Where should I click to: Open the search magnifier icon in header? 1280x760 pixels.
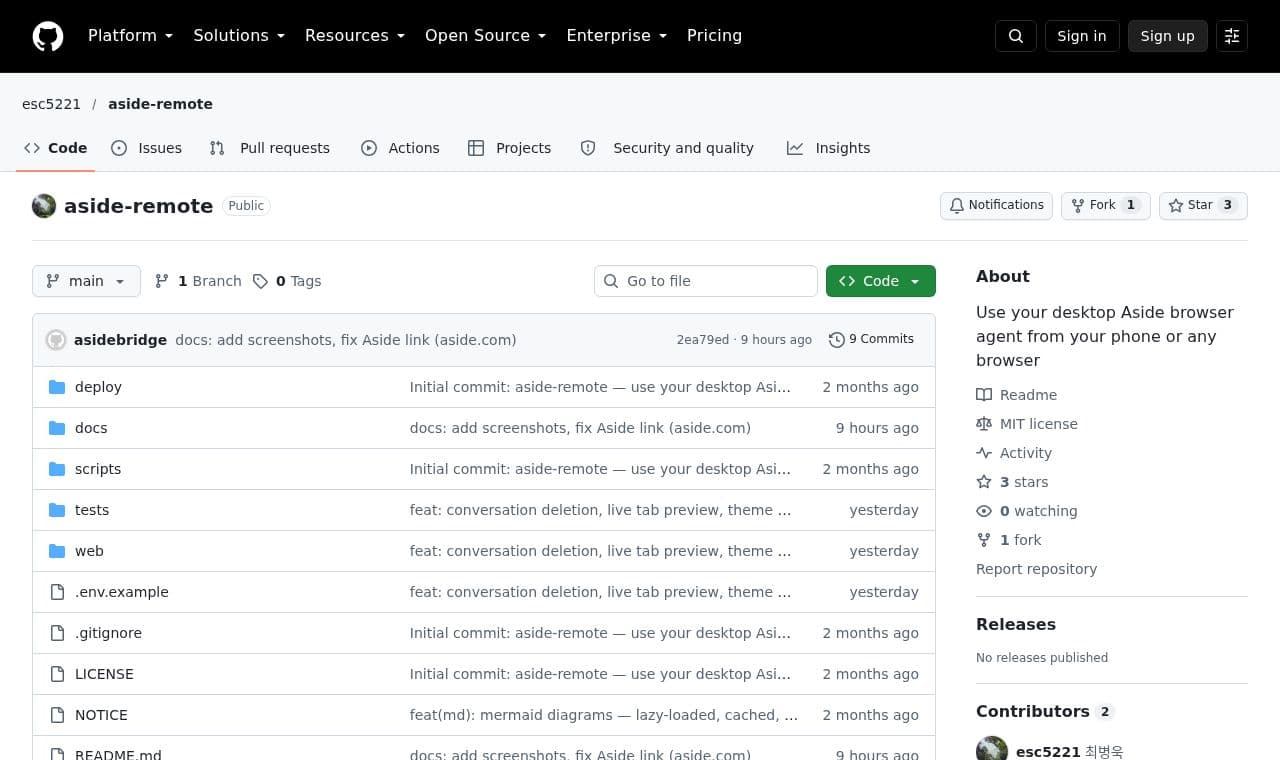1016,36
